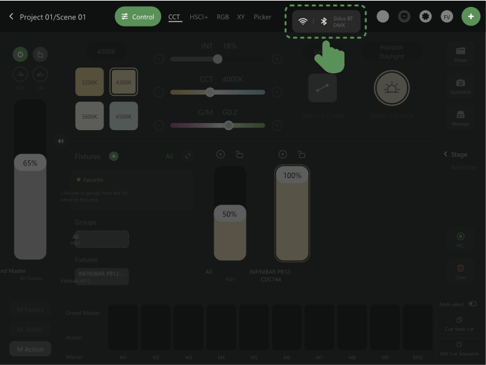This screenshot has width=486, height=365.
Task: Add a fixture with green plus icon
Action: (114, 156)
